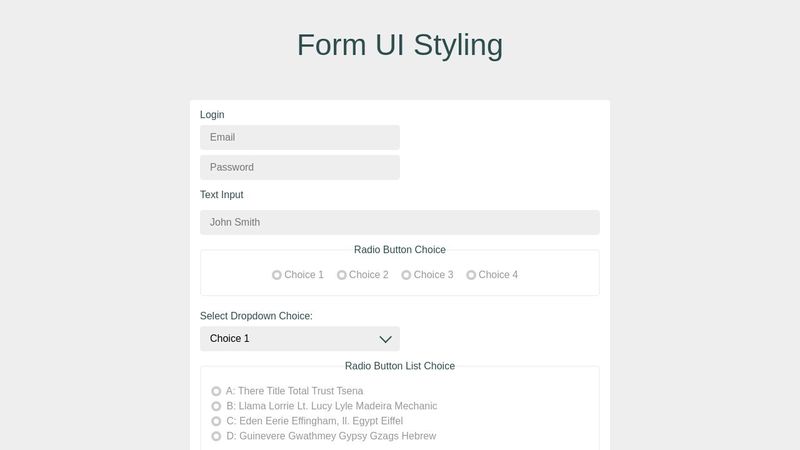This screenshot has height=450, width=800.
Task: Click the Select Dropdown Choice label
Action: coord(256,316)
